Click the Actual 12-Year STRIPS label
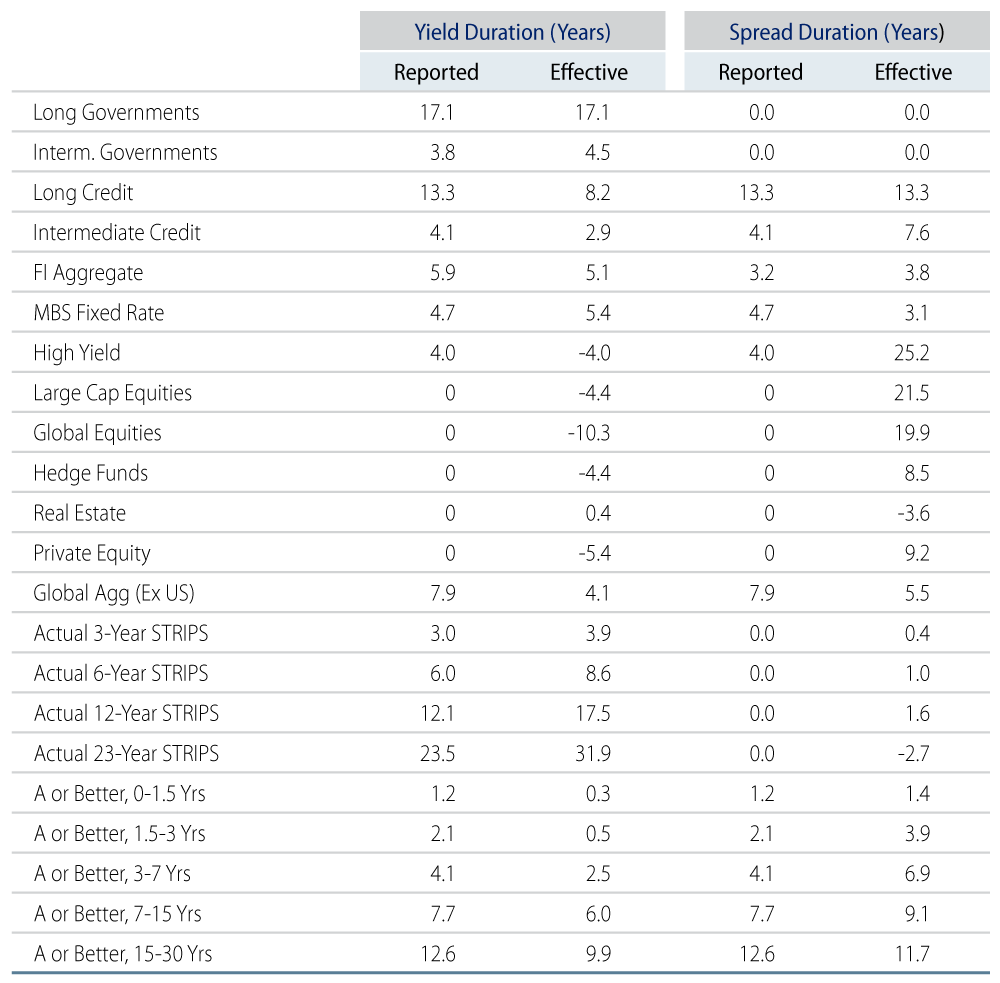The width and height of the screenshot is (1000, 983). pos(126,713)
